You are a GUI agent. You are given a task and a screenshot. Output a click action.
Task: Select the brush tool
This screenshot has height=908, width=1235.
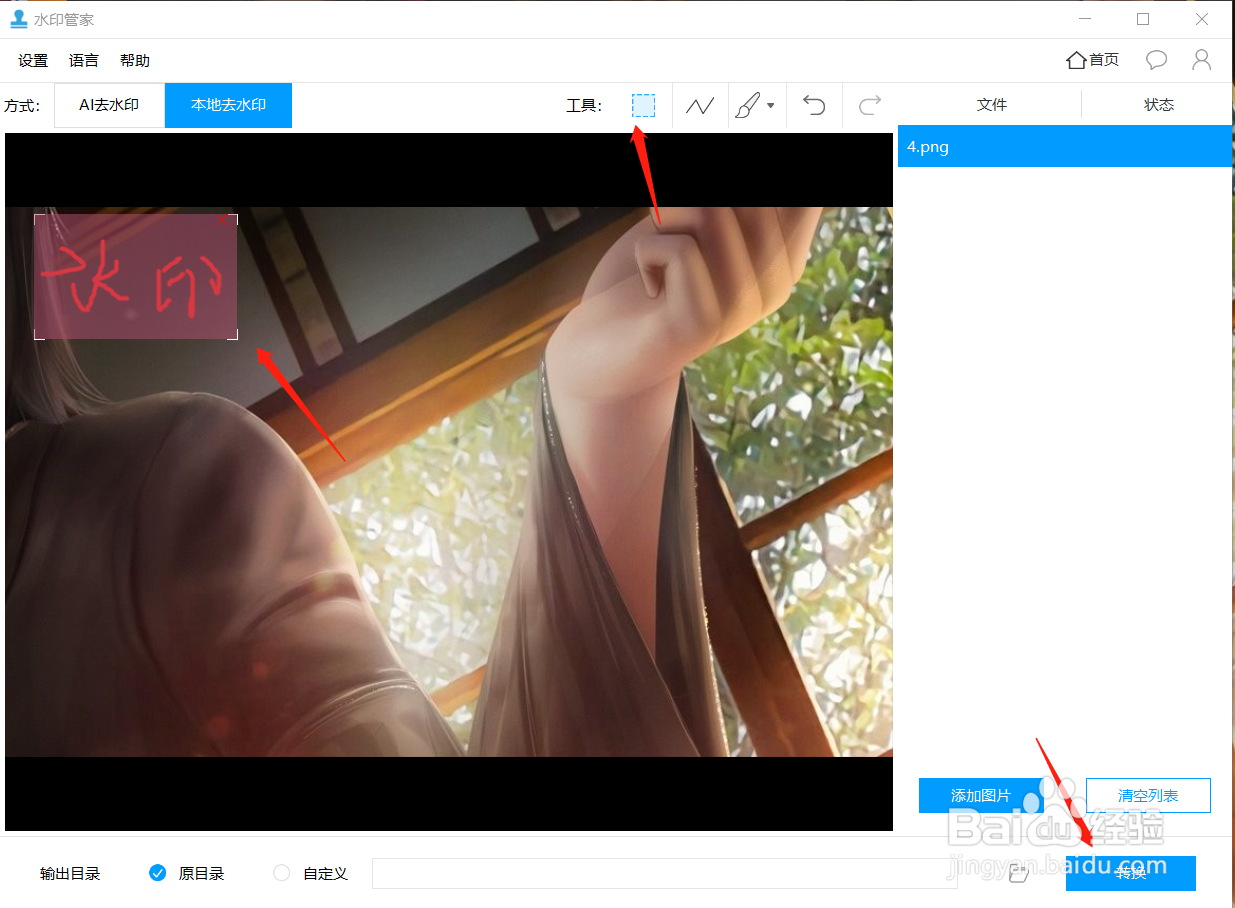(747, 105)
